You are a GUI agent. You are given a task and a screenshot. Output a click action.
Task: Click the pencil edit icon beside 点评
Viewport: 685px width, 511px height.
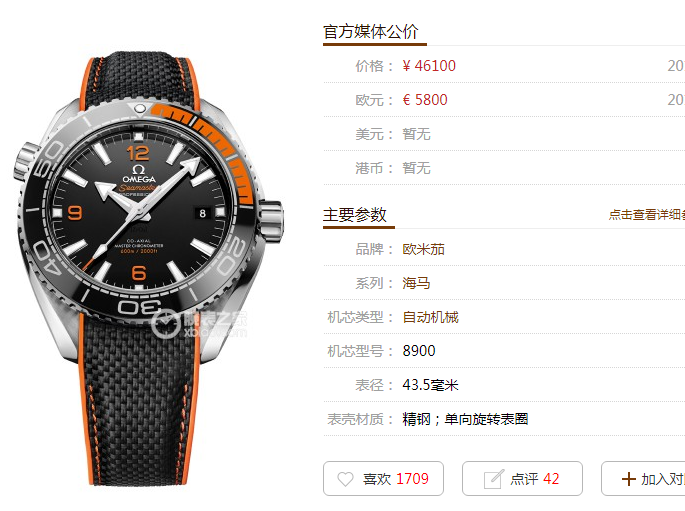[493, 479]
